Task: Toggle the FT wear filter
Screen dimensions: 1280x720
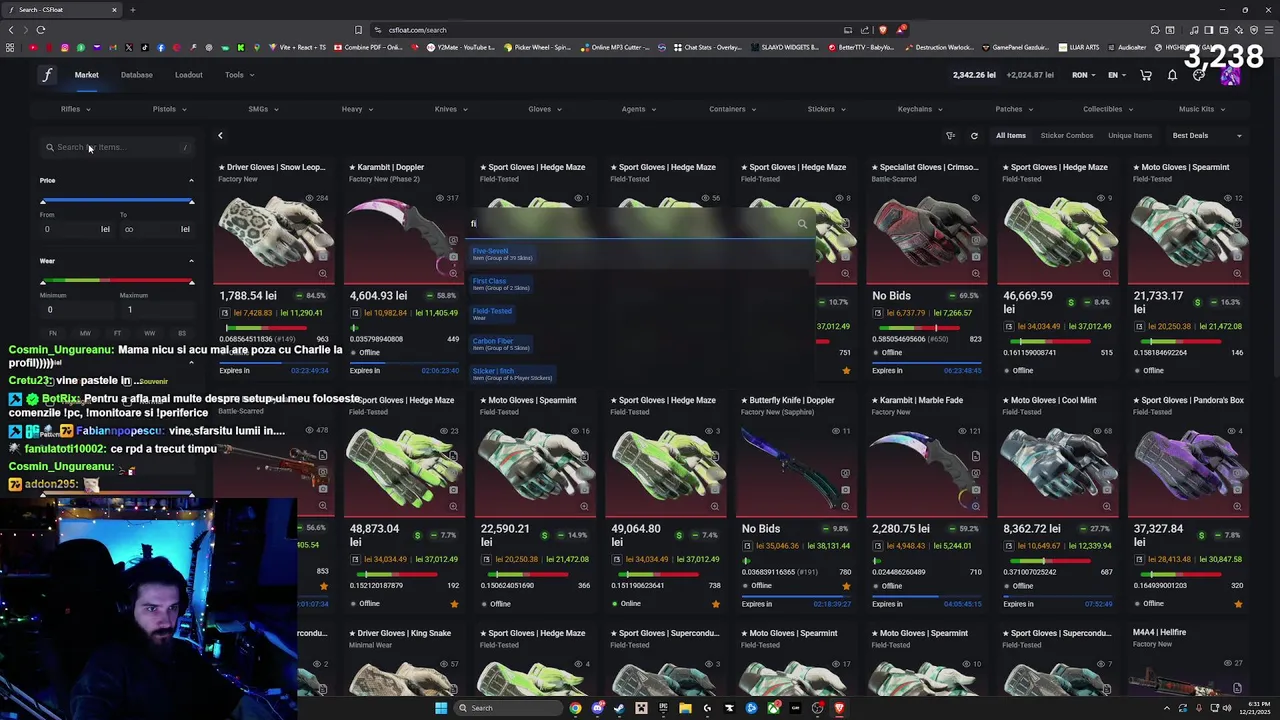Action: (x=117, y=333)
